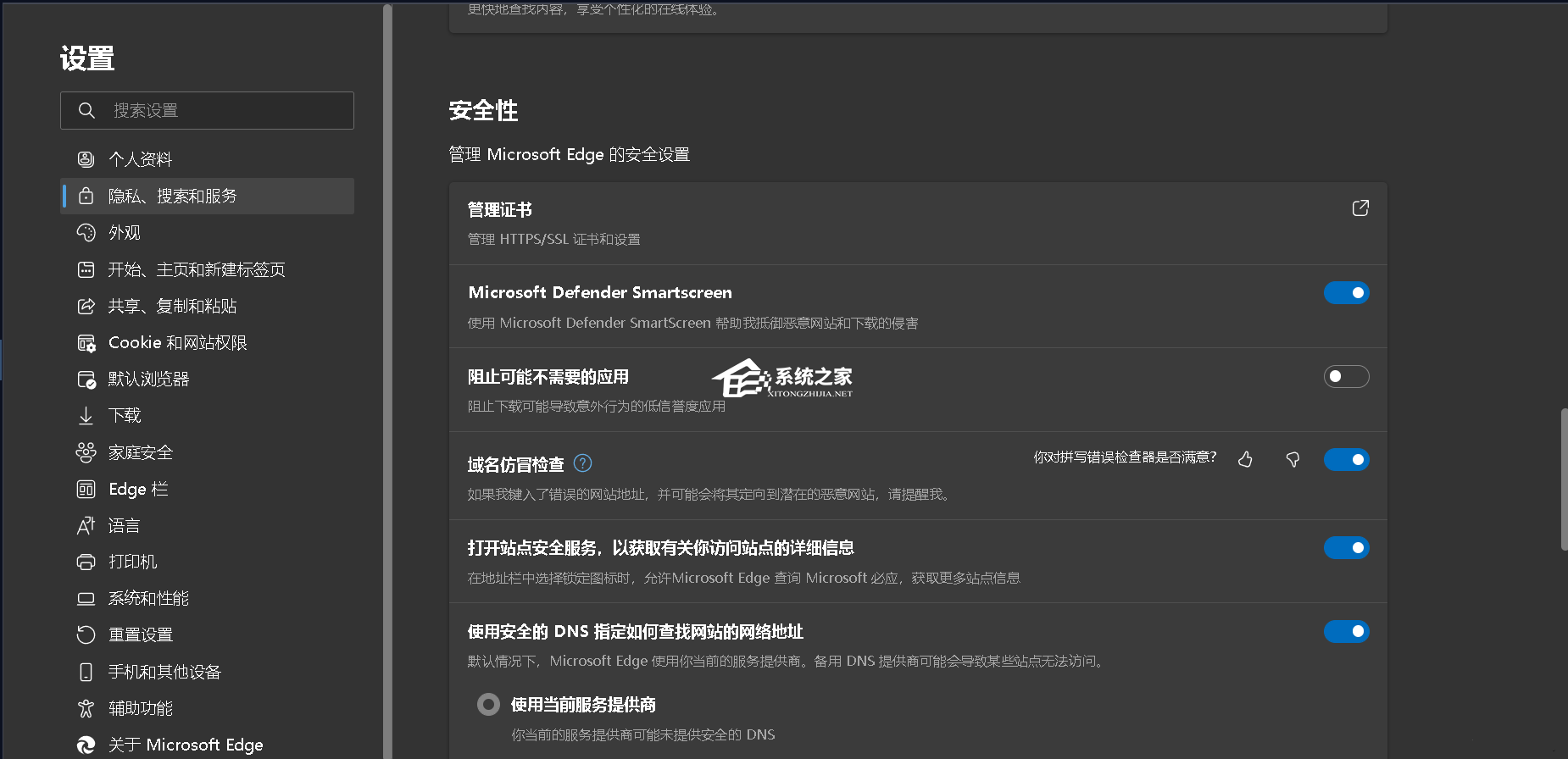The height and width of the screenshot is (759, 1568).
Task: Go to 系统和性能 settings
Action: (x=208, y=598)
